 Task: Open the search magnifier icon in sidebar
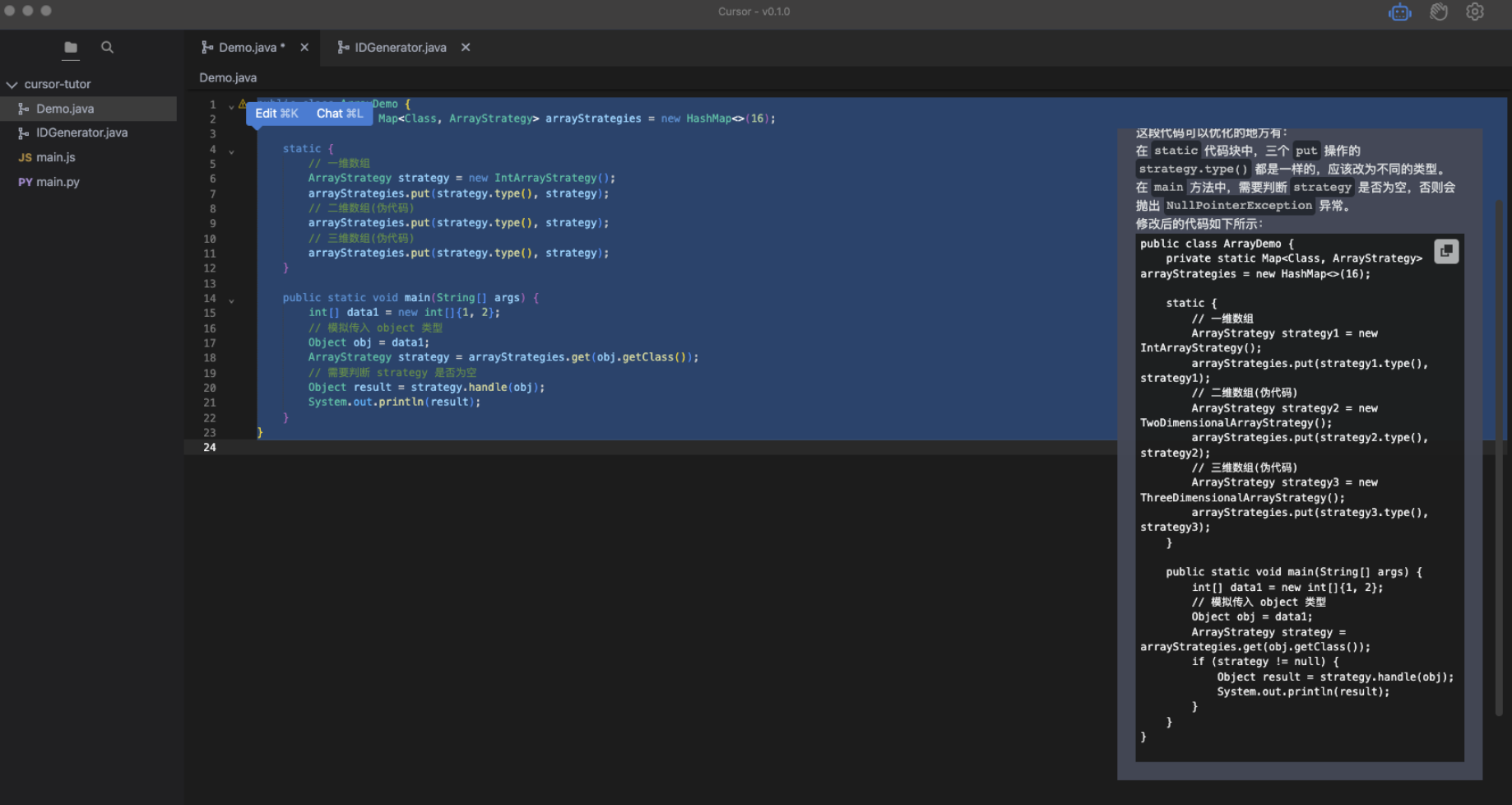point(107,48)
